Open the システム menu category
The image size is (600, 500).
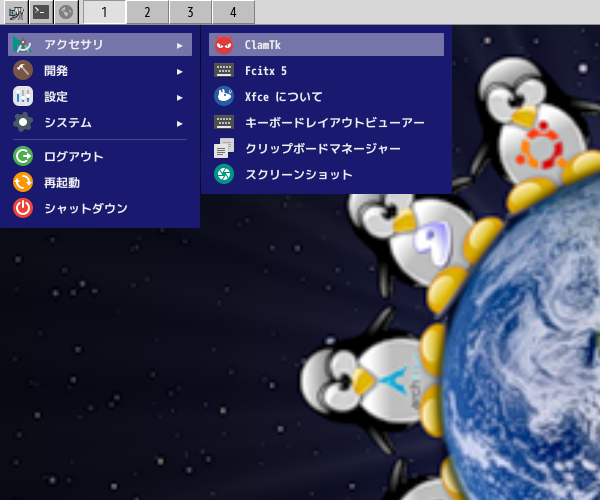pos(100,123)
